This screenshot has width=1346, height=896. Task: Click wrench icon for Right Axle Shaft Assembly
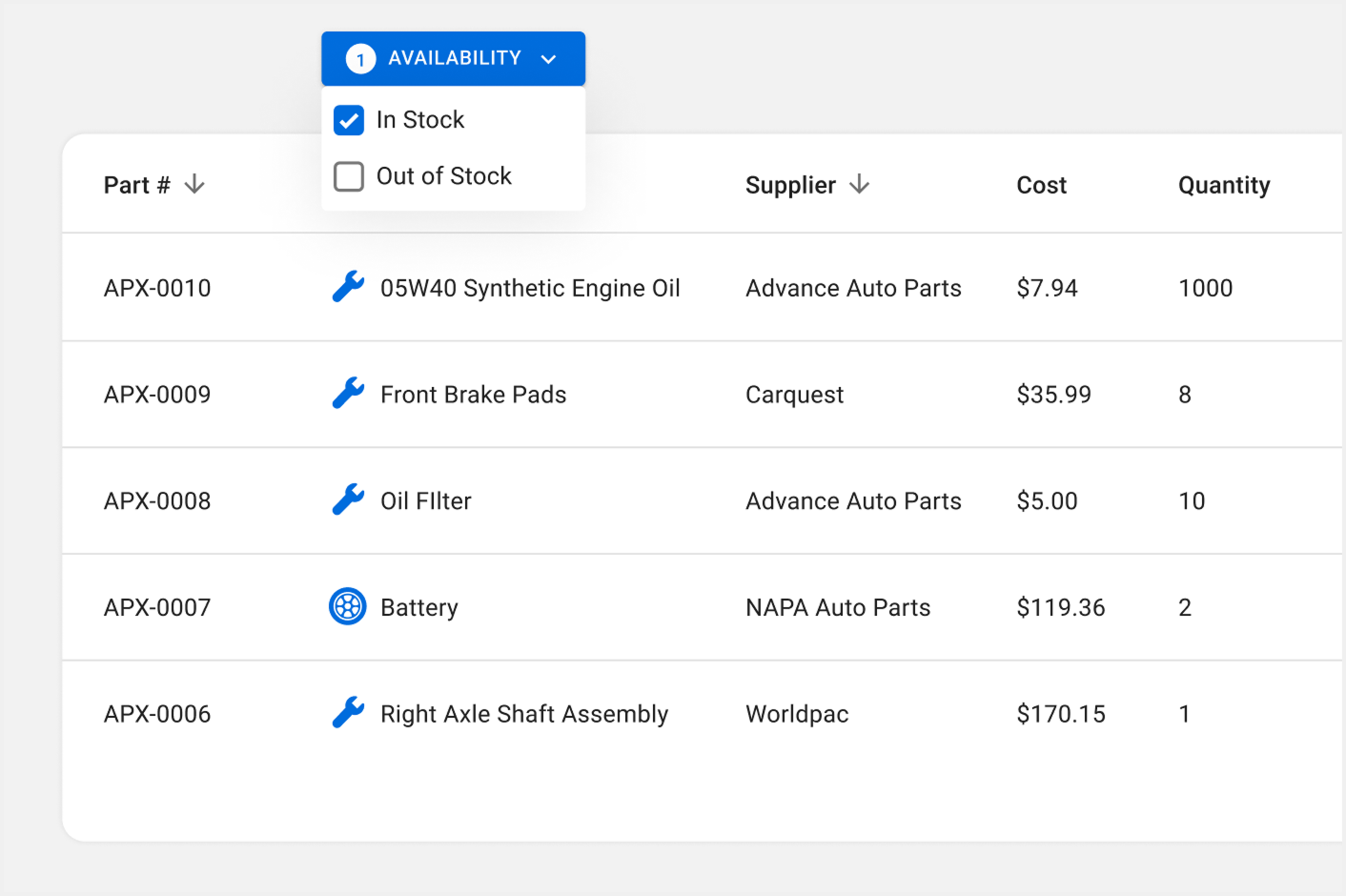tap(348, 713)
